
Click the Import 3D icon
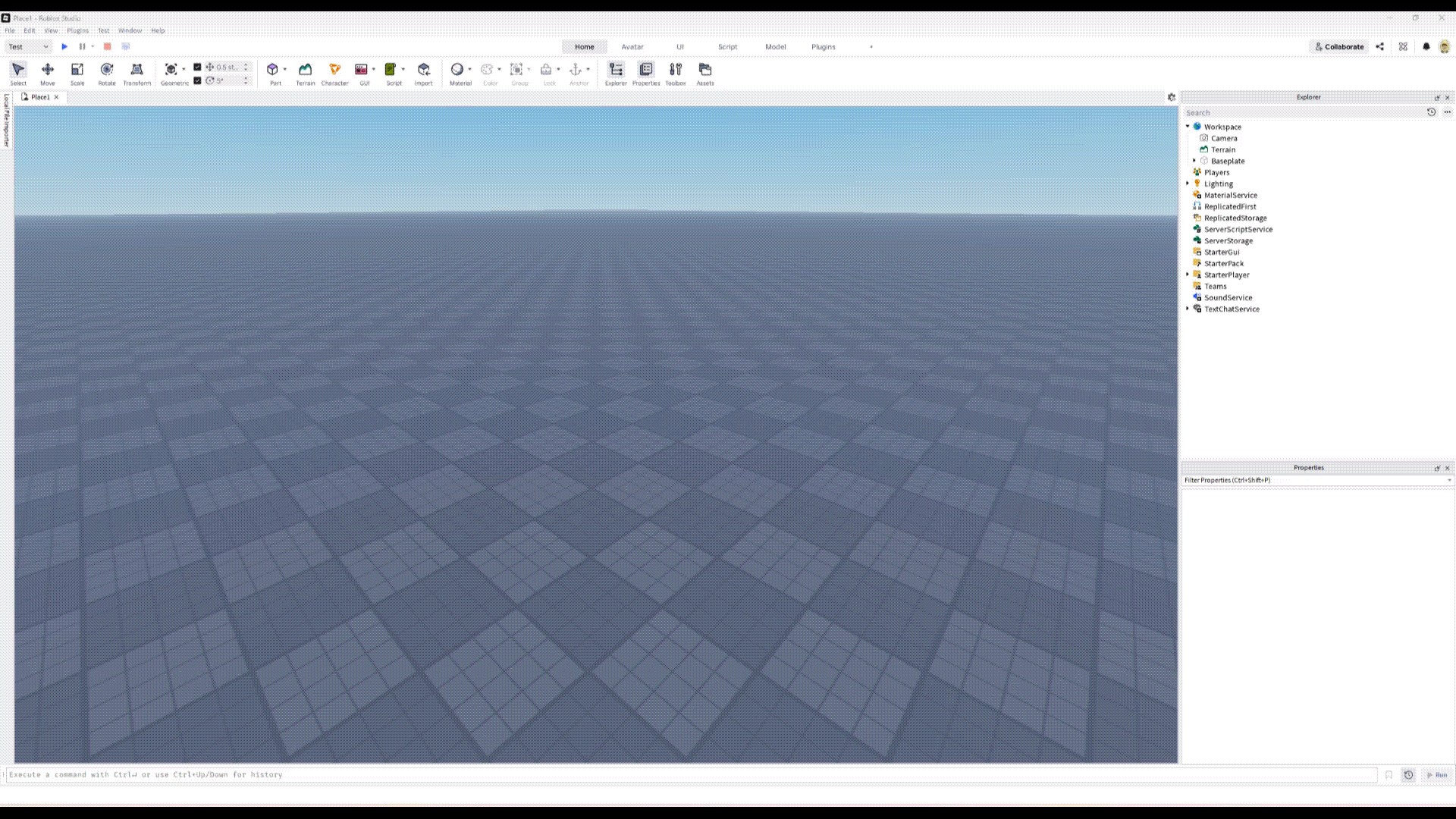[x=424, y=69]
